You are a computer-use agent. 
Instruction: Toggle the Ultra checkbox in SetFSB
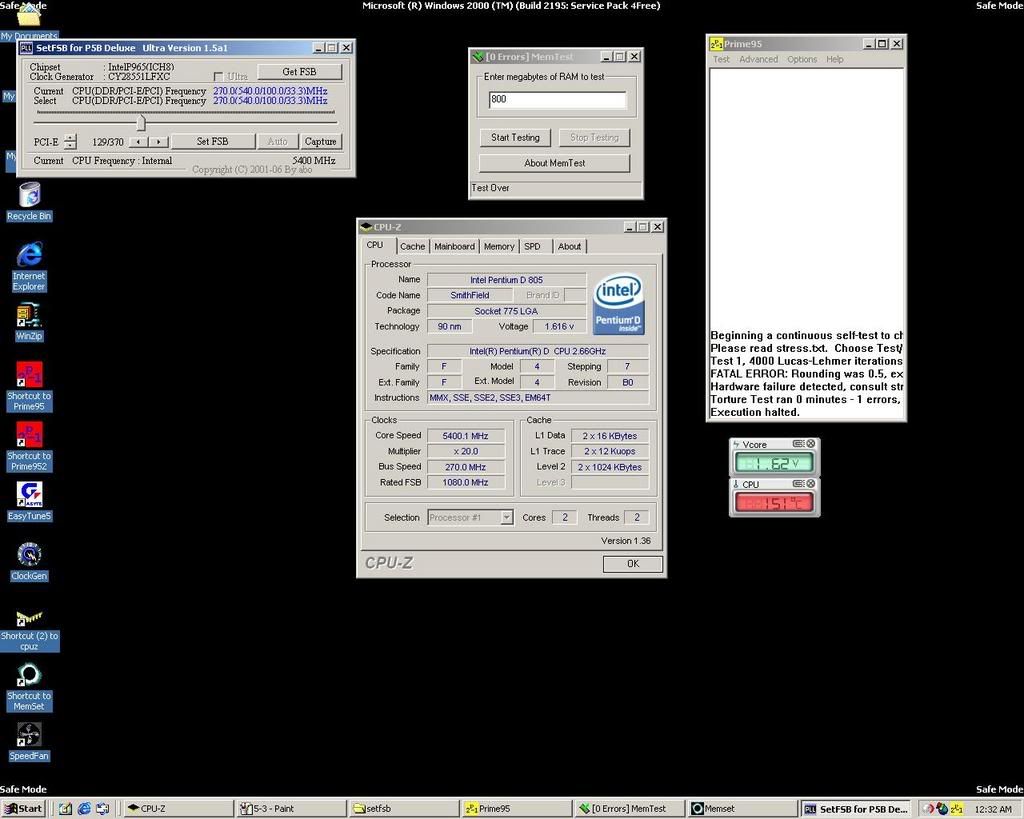point(218,76)
